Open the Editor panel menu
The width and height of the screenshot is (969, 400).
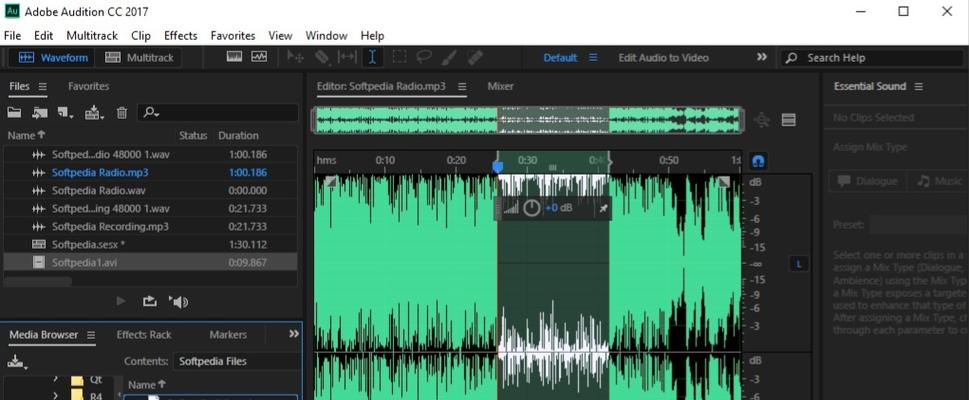point(462,87)
